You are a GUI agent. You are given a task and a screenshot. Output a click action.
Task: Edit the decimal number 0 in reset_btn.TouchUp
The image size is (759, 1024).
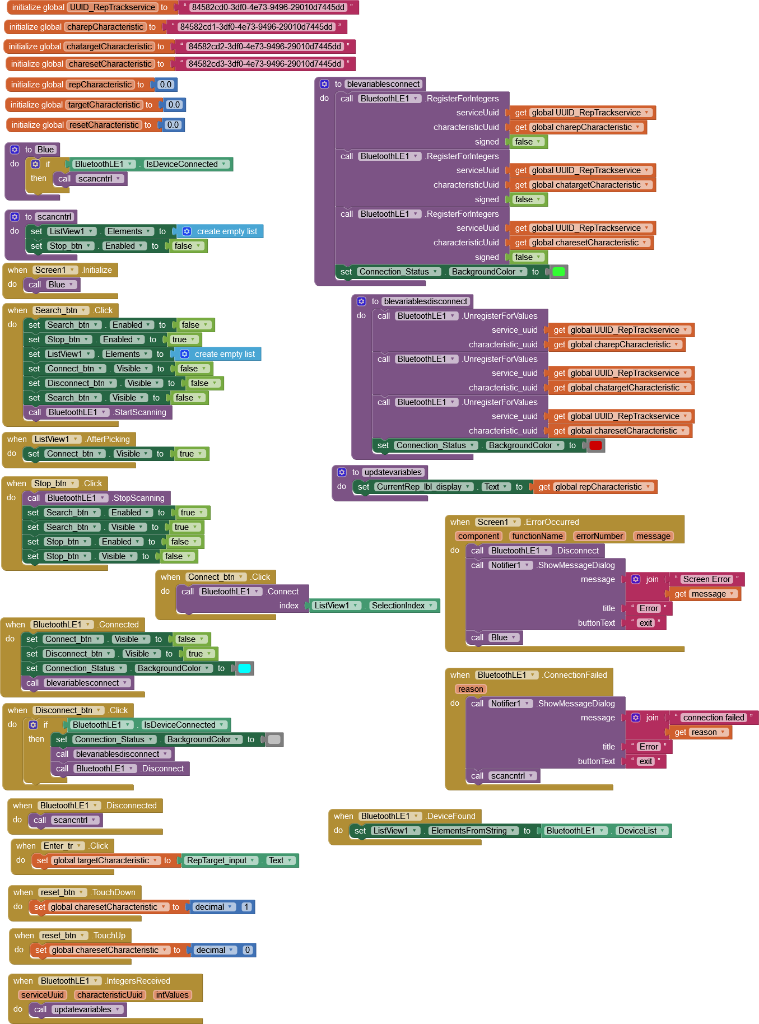coord(248,950)
